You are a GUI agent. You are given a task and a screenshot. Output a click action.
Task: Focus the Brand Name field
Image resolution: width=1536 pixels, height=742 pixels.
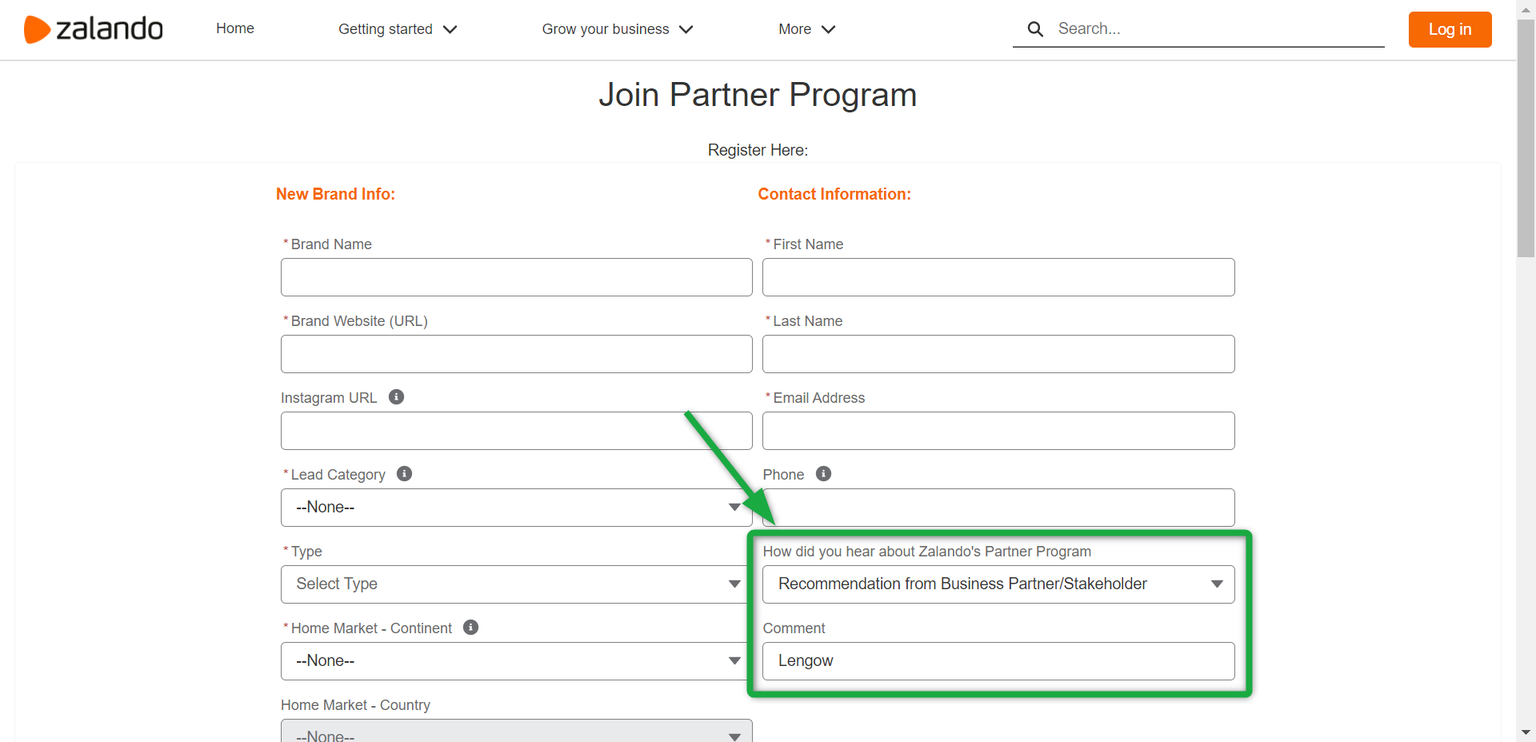point(516,277)
